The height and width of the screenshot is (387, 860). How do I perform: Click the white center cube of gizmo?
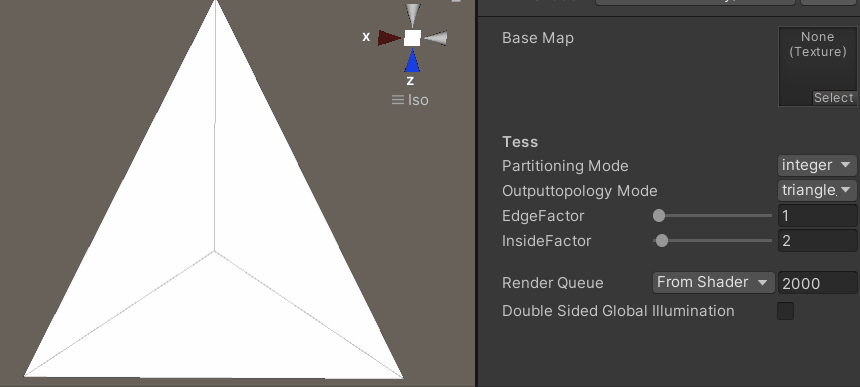tap(412, 38)
